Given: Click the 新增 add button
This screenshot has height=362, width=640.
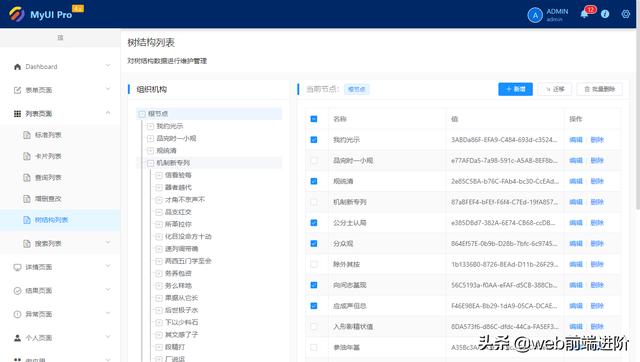Looking at the screenshot, I should 515,89.
